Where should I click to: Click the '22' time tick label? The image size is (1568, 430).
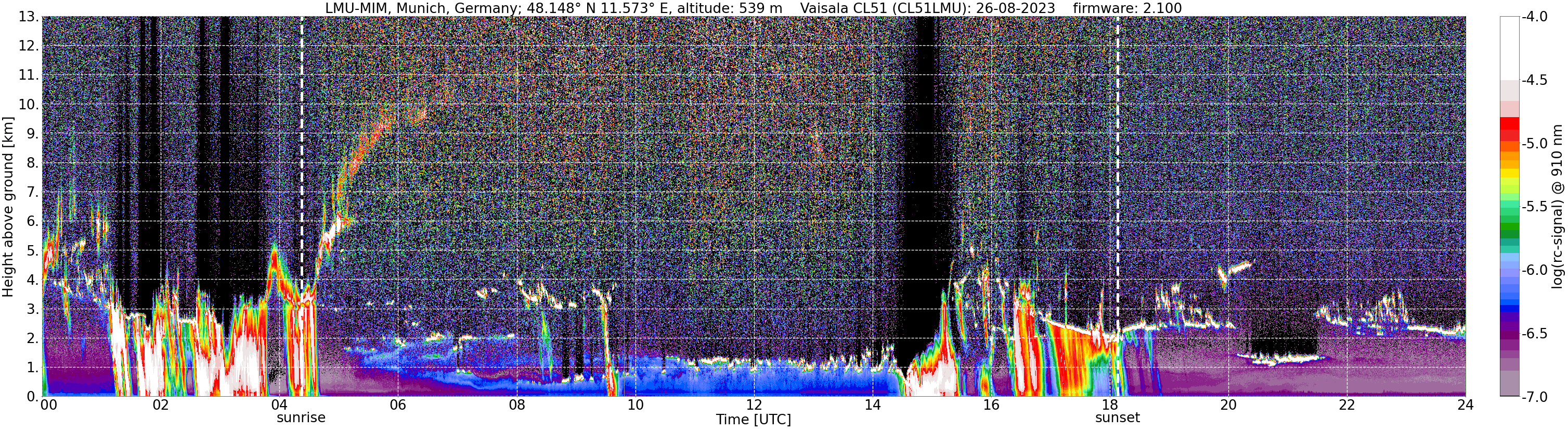coord(1347,405)
